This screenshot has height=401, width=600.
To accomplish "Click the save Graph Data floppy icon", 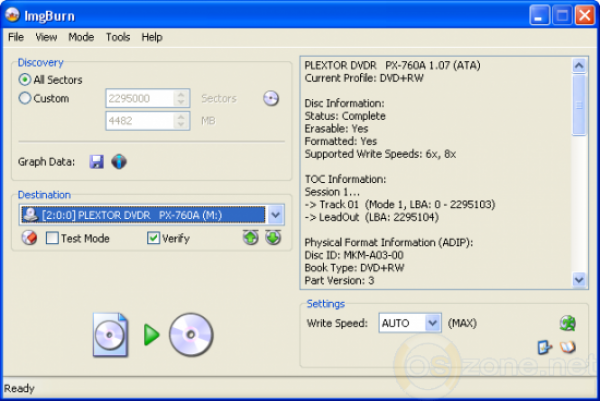I will (96, 161).
